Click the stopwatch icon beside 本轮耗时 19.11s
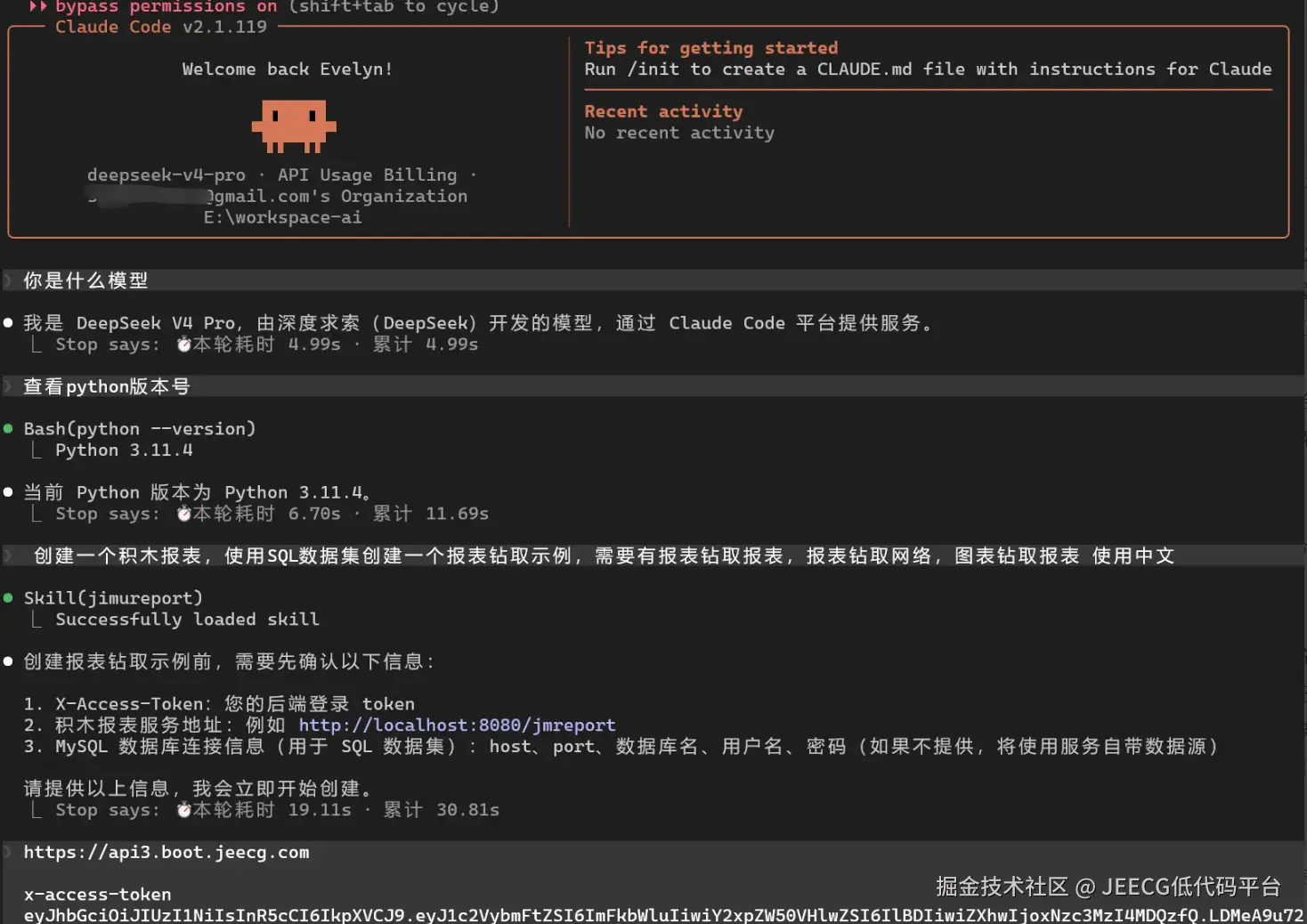The width and height of the screenshot is (1307, 924). click(183, 810)
